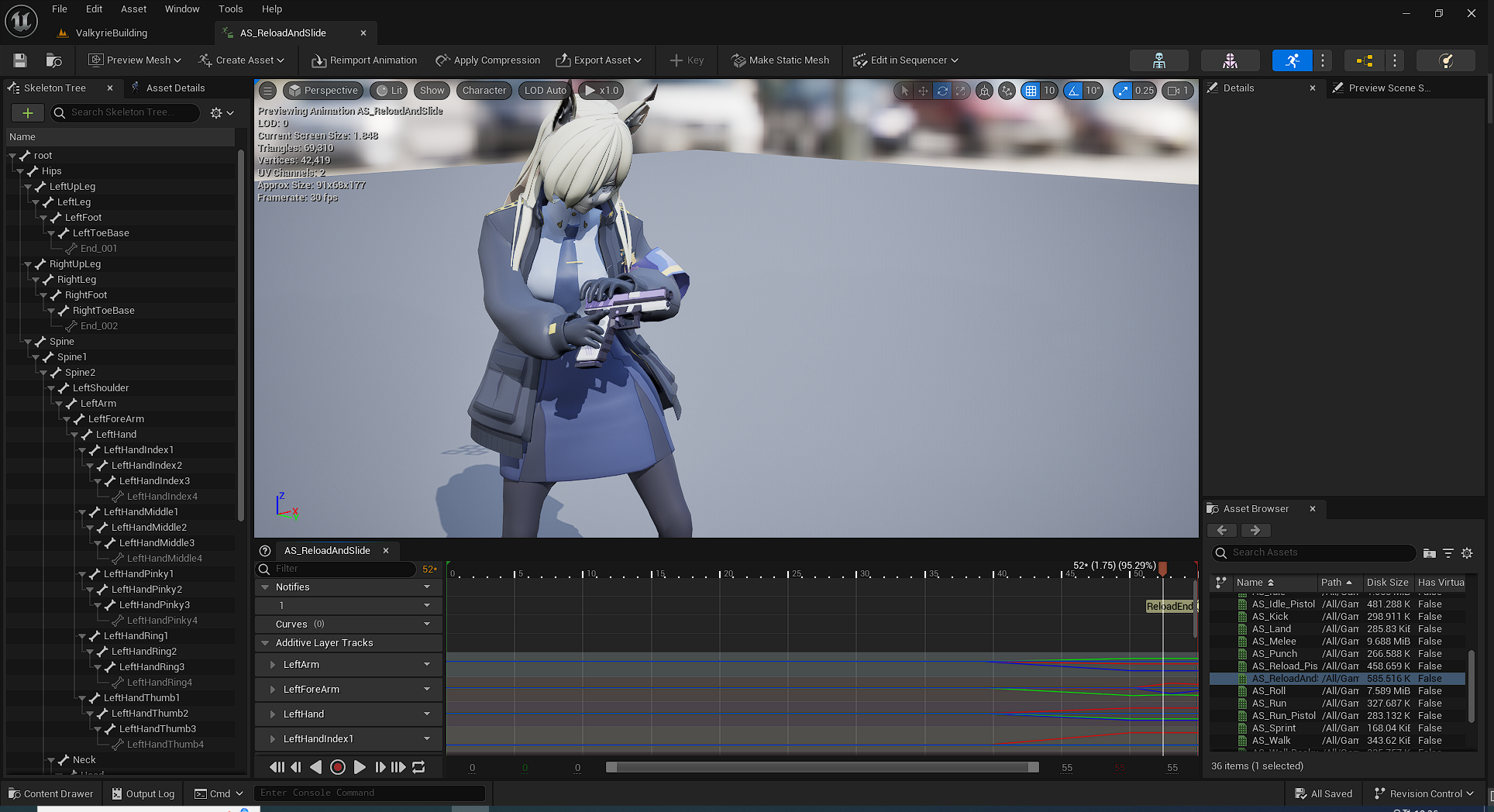Screen dimensions: 1494x812
Task: Toggle rotation angle snapping
Action: [x=1073, y=91]
